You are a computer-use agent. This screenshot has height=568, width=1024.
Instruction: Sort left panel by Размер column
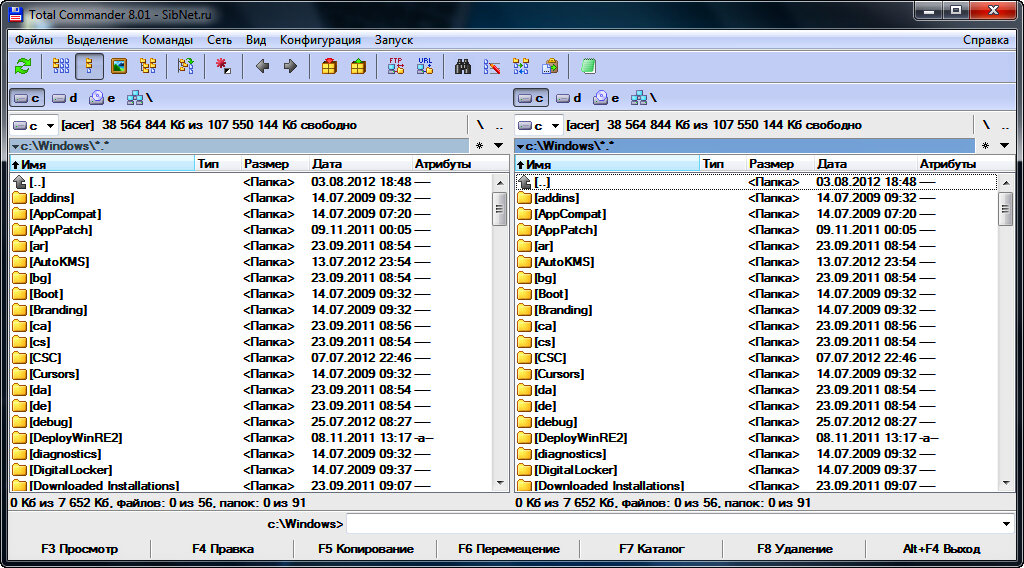274,164
